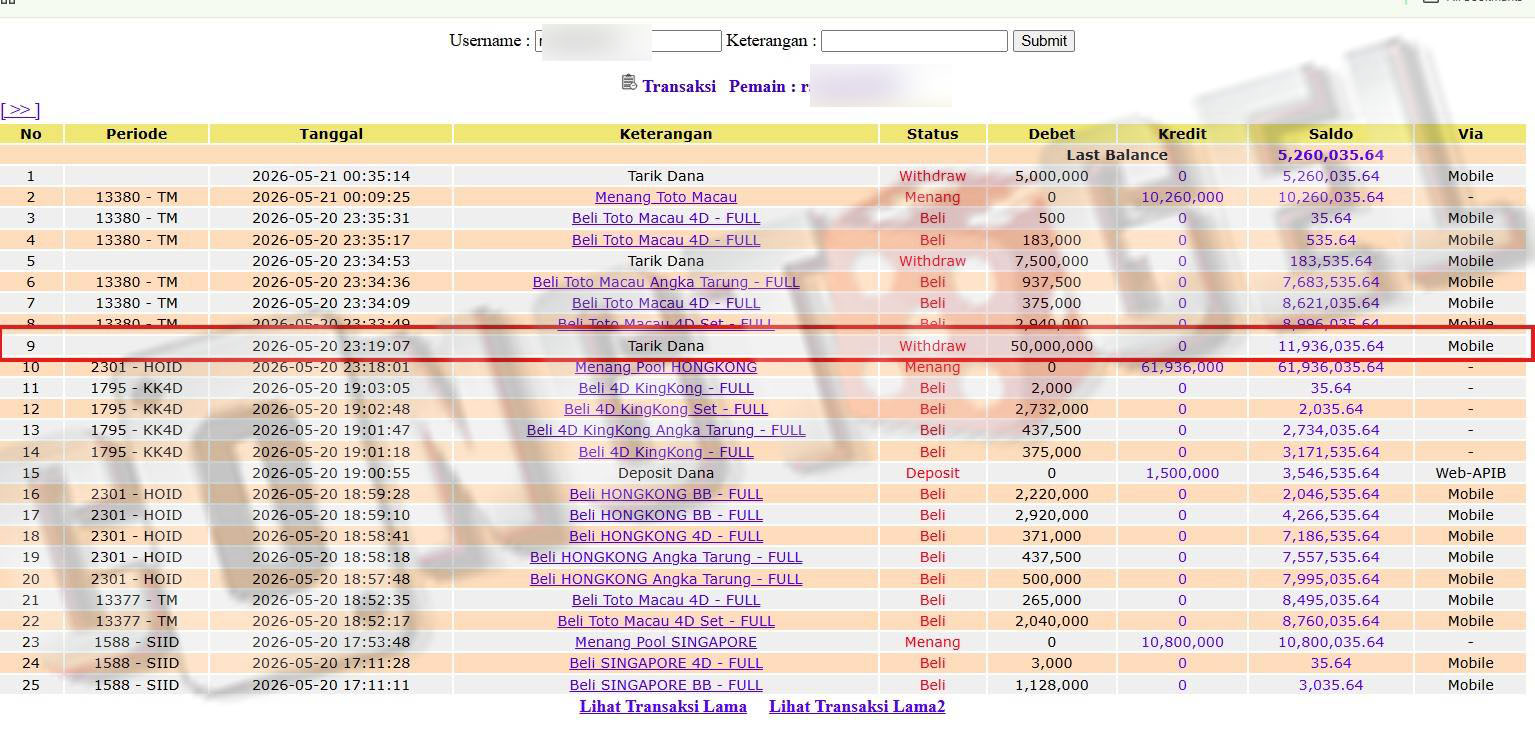Open Beli Toto Macau 4D link at 23:34:09

[x=666, y=303]
